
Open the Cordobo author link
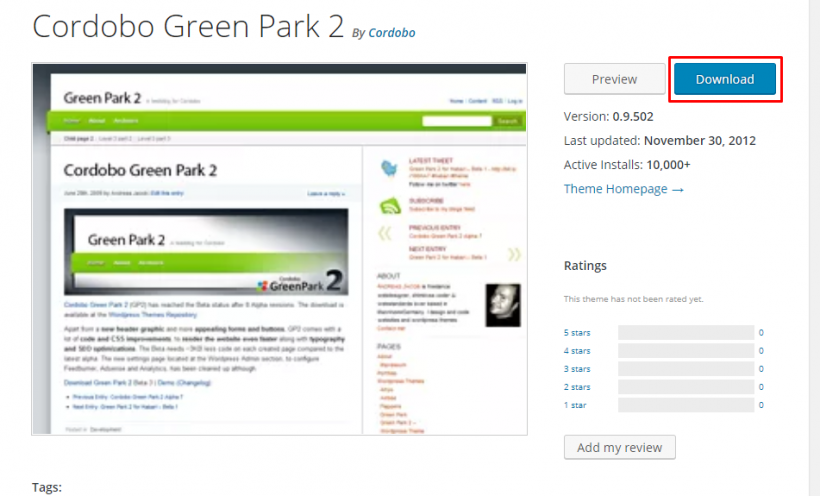pyautogui.click(x=392, y=32)
